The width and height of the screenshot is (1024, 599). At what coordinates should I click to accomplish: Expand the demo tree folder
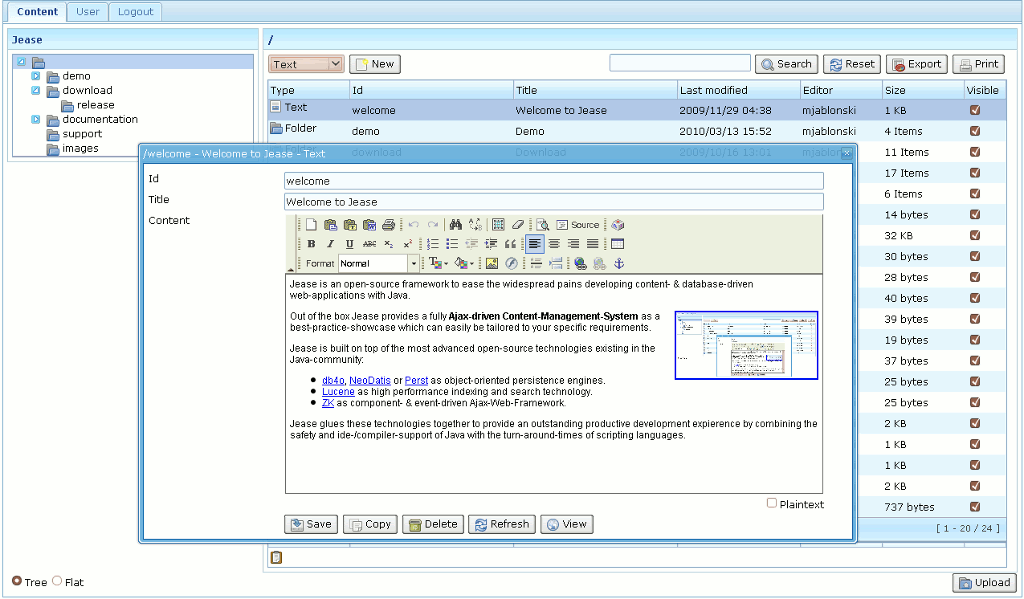tap(36, 76)
